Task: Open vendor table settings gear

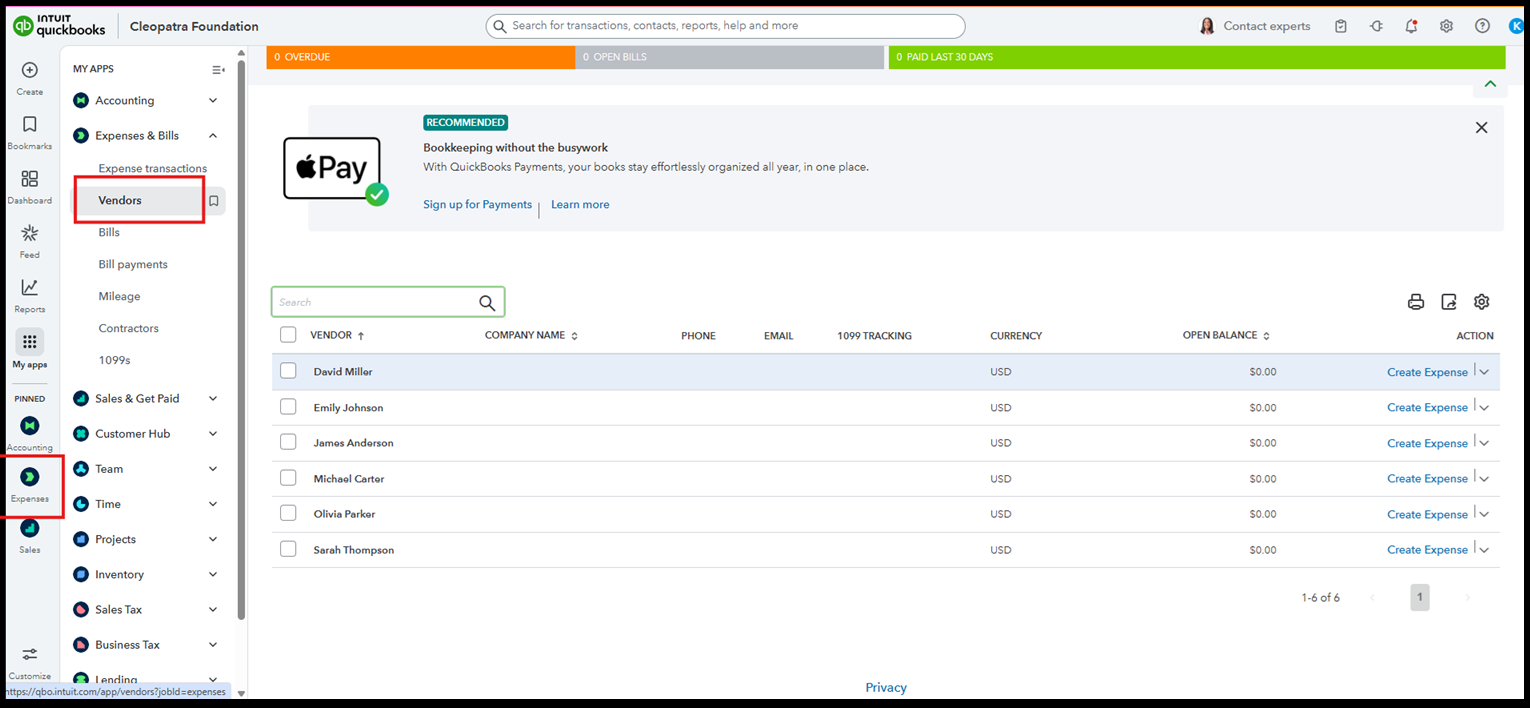Action: click(1482, 302)
